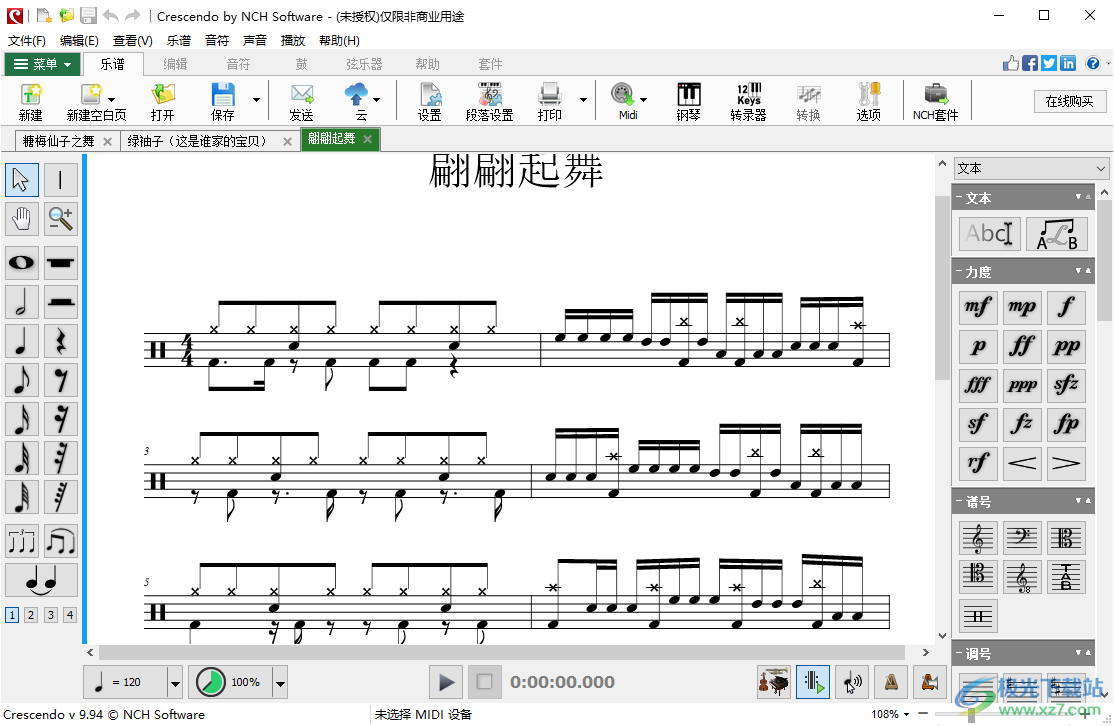1114x726 pixels.
Task: Switch to voice 2
Action: pyautogui.click(x=31, y=615)
